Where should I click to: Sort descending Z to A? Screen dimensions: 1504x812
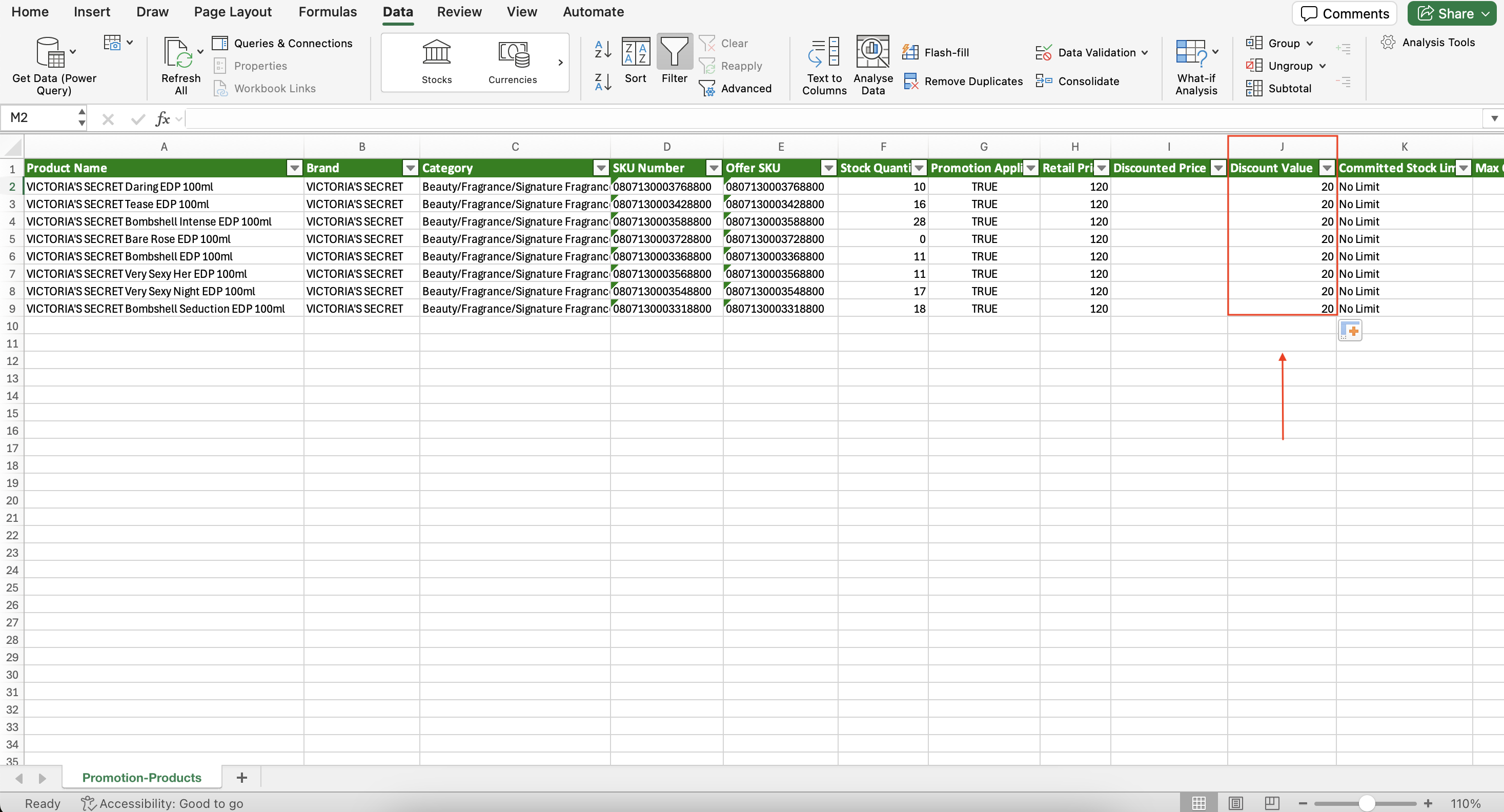(602, 82)
